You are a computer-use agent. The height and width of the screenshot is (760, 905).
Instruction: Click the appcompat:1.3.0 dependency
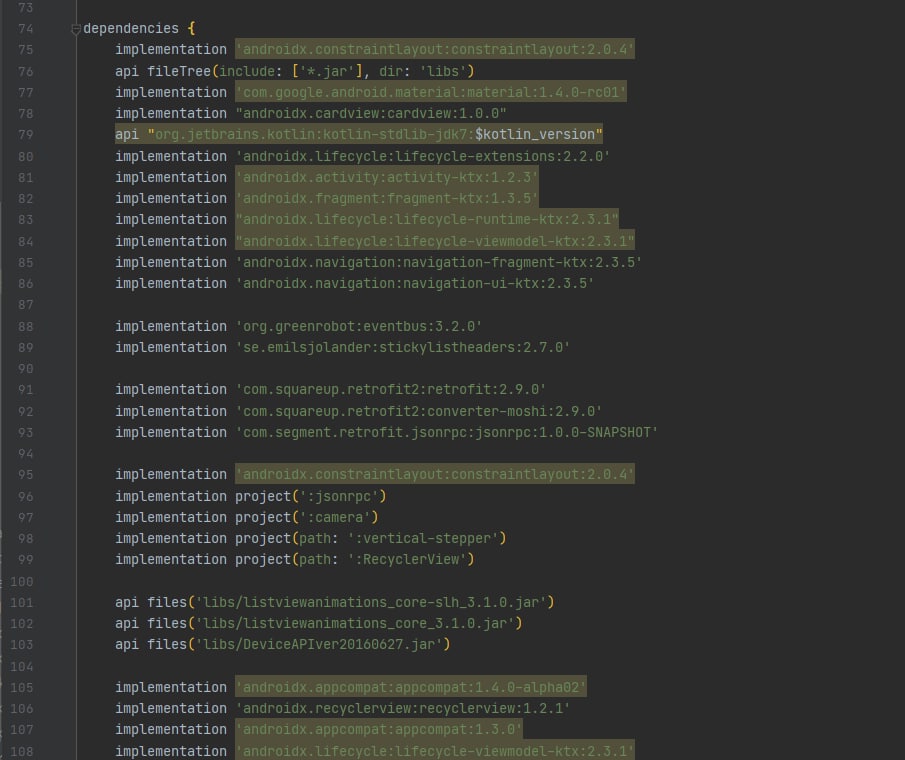(x=379, y=729)
